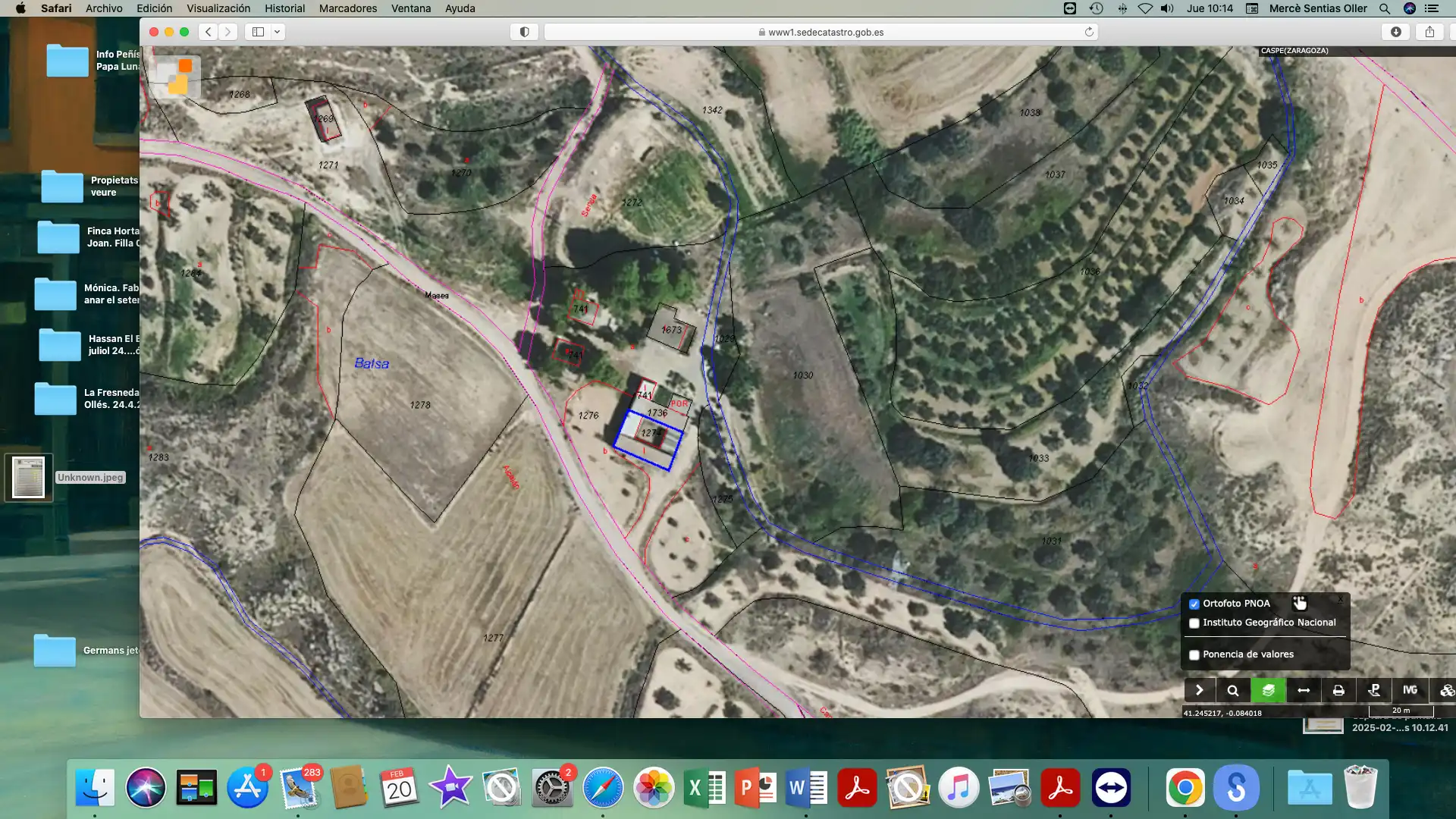1456x819 pixels.
Task: Open Spotlight search in menu bar
Action: click(x=1385, y=8)
